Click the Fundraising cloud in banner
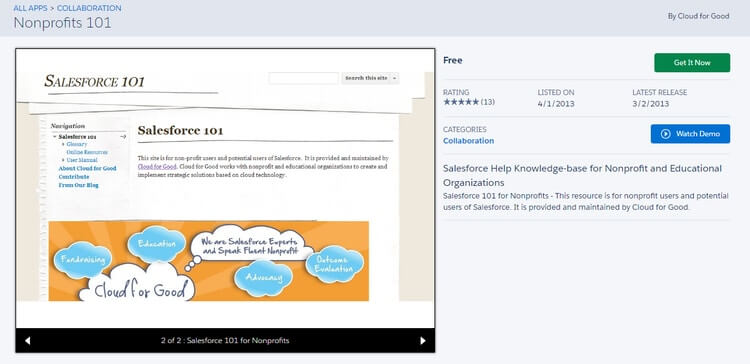The height and width of the screenshot is (364, 750). pyautogui.click(x=82, y=259)
